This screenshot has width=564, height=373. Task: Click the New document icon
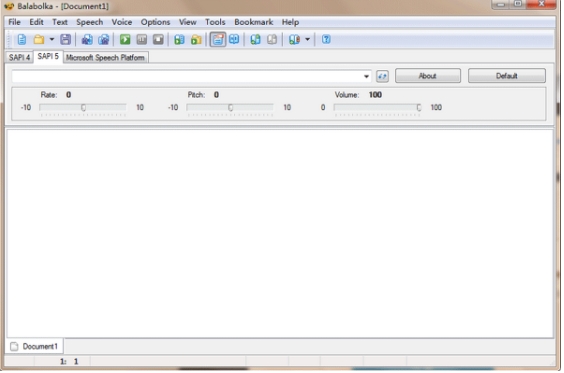click(22, 40)
